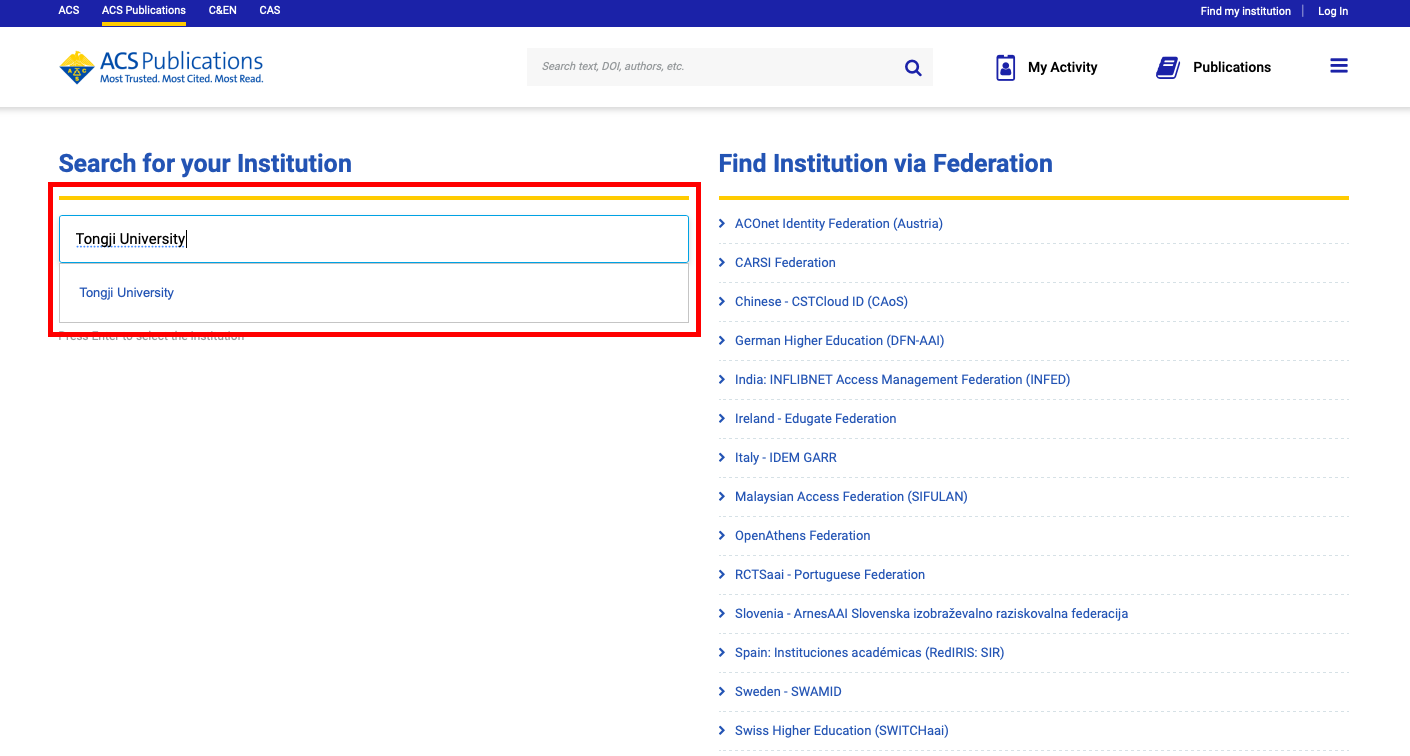Select the ACS Publications top tab

pyautogui.click(x=144, y=11)
